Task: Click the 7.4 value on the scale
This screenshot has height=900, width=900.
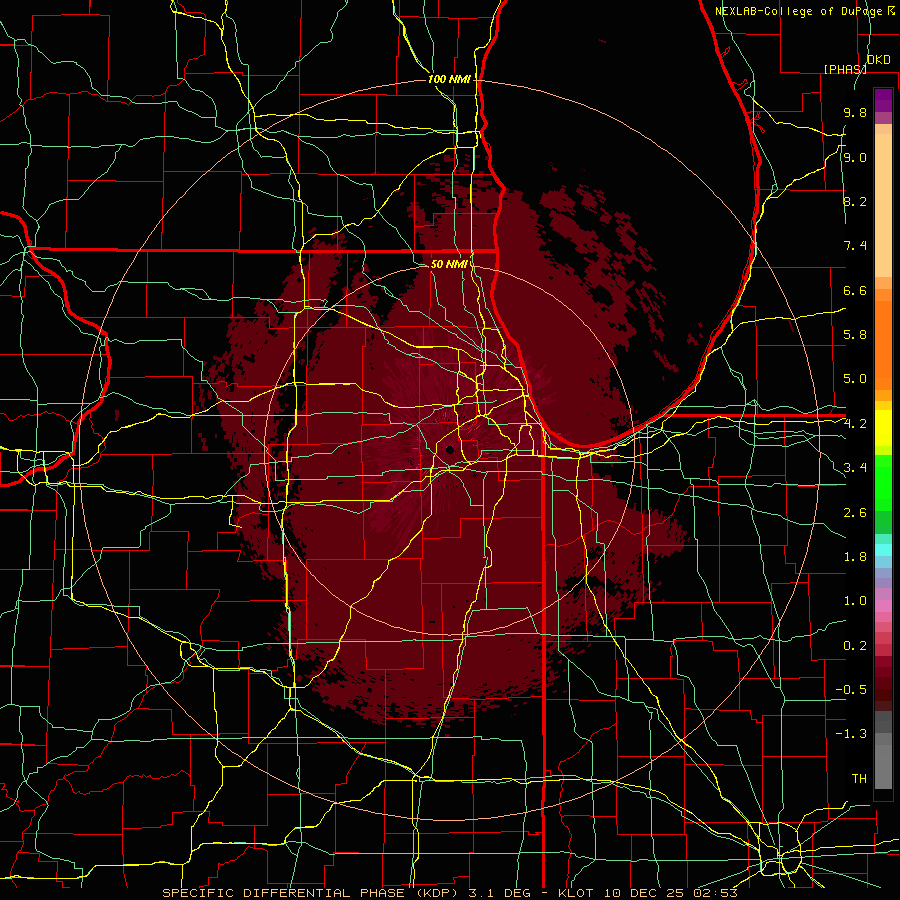Action: tap(855, 246)
